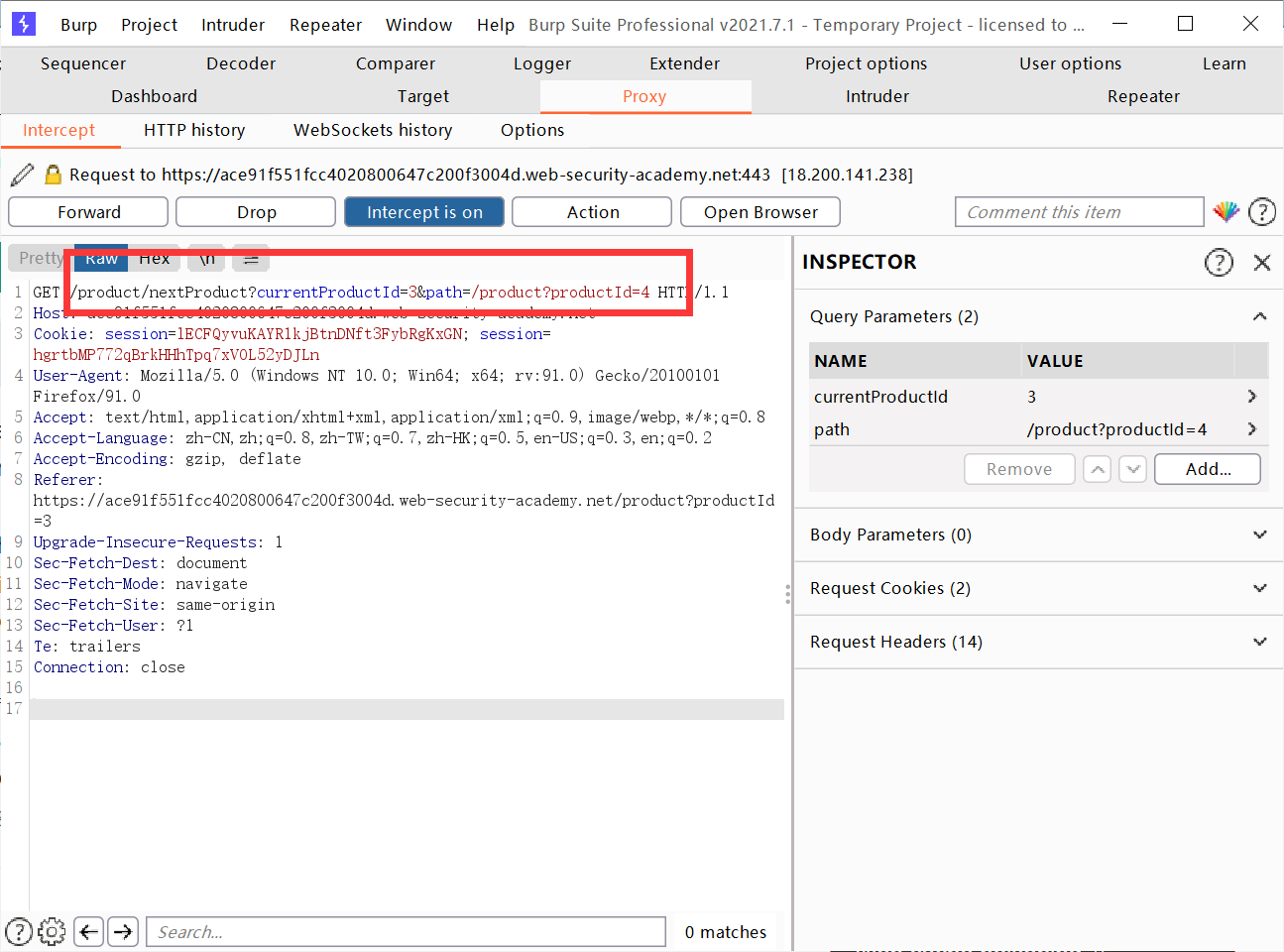Click the VALUE column header
This screenshot has height=952, width=1284.
[x=1126, y=361]
